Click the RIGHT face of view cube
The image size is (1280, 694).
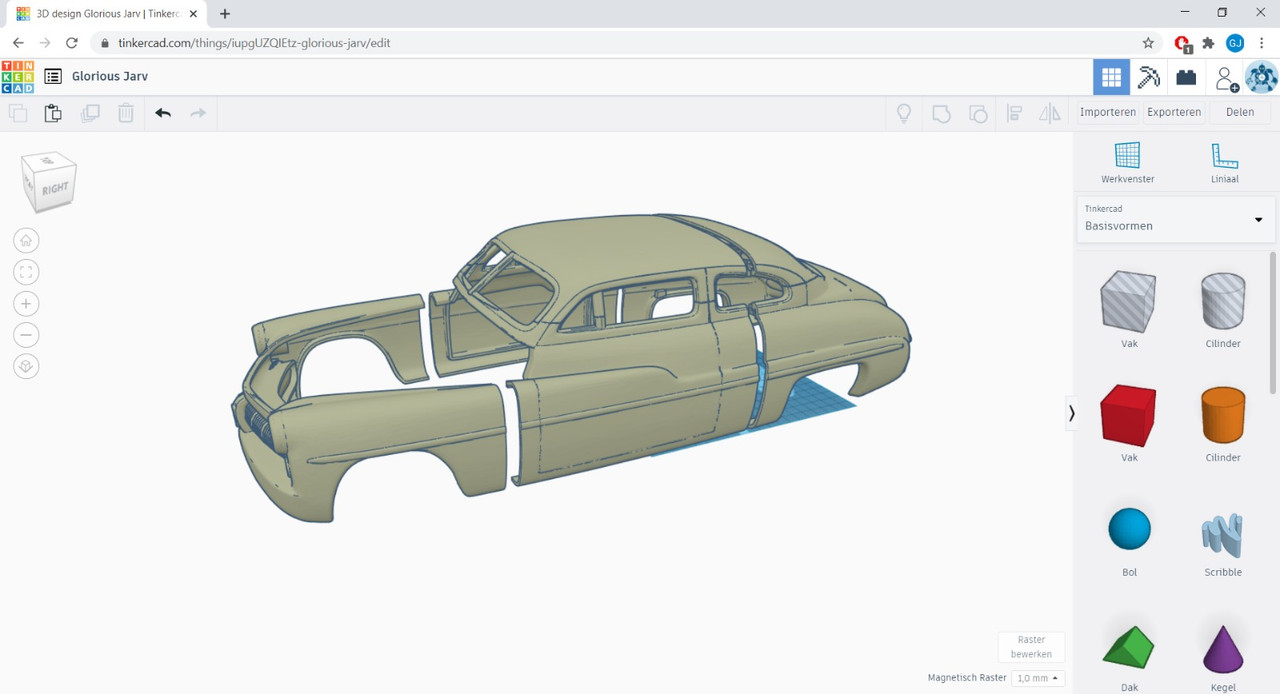pyautogui.click(x=56, y=188)
